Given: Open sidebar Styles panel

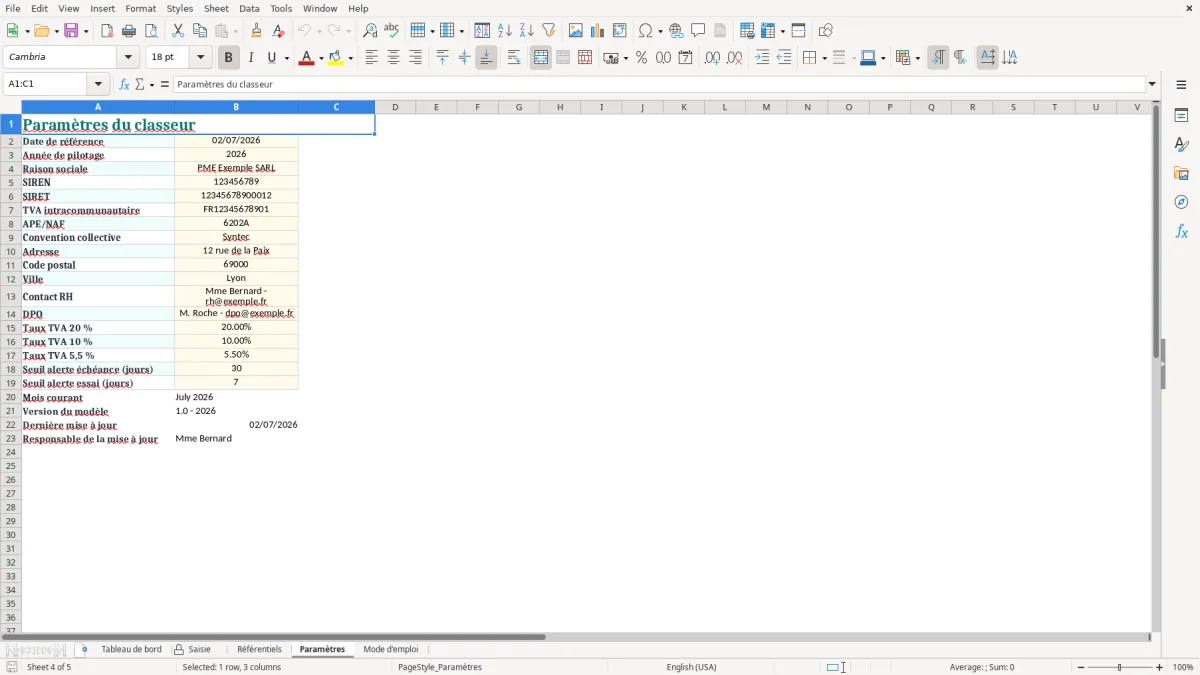Looking at the screenshot, I should (1181, 144).
